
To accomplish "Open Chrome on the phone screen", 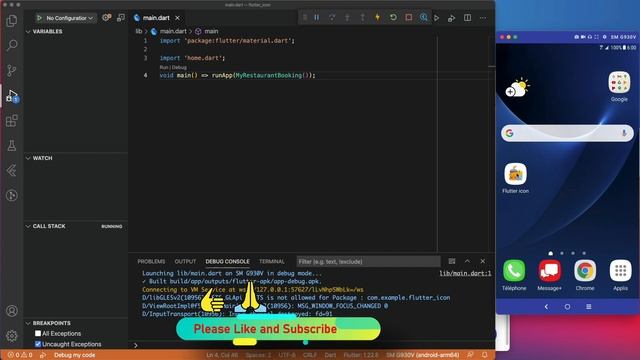I will [585, 275].
